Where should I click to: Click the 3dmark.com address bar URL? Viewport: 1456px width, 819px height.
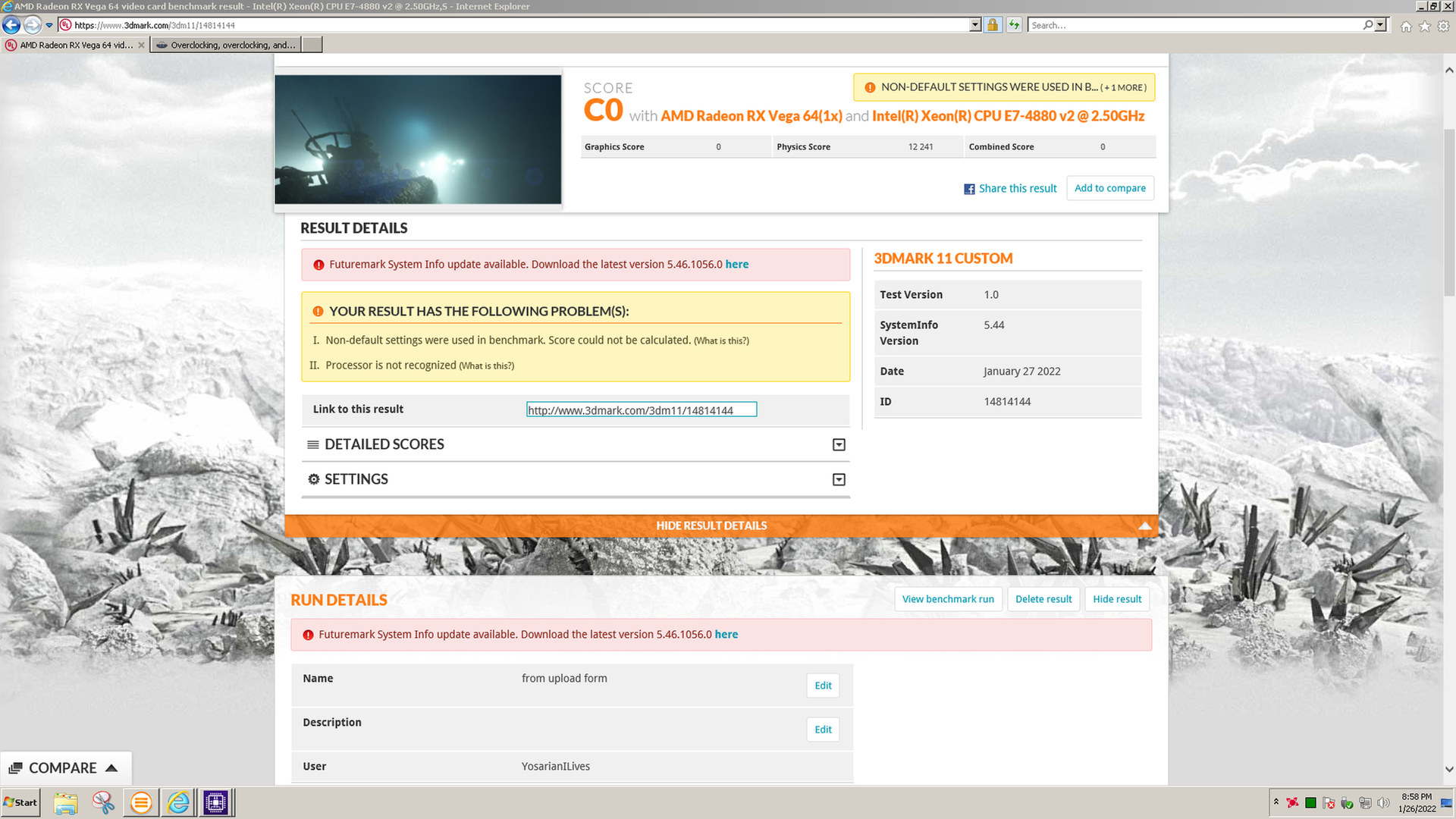[155, 25]
